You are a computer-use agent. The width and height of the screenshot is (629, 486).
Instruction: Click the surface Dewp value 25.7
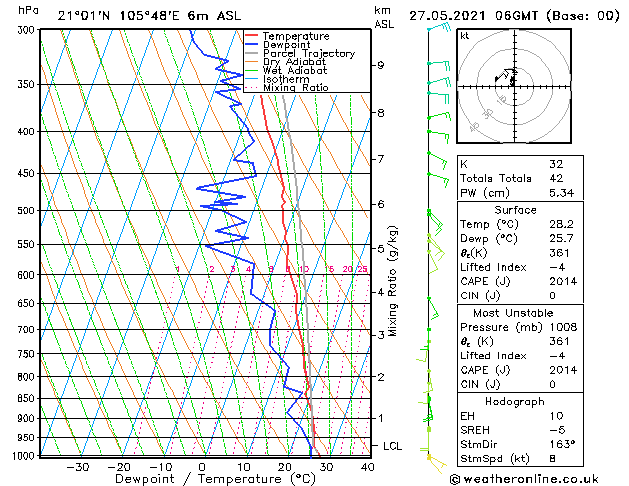pos(562,239)
